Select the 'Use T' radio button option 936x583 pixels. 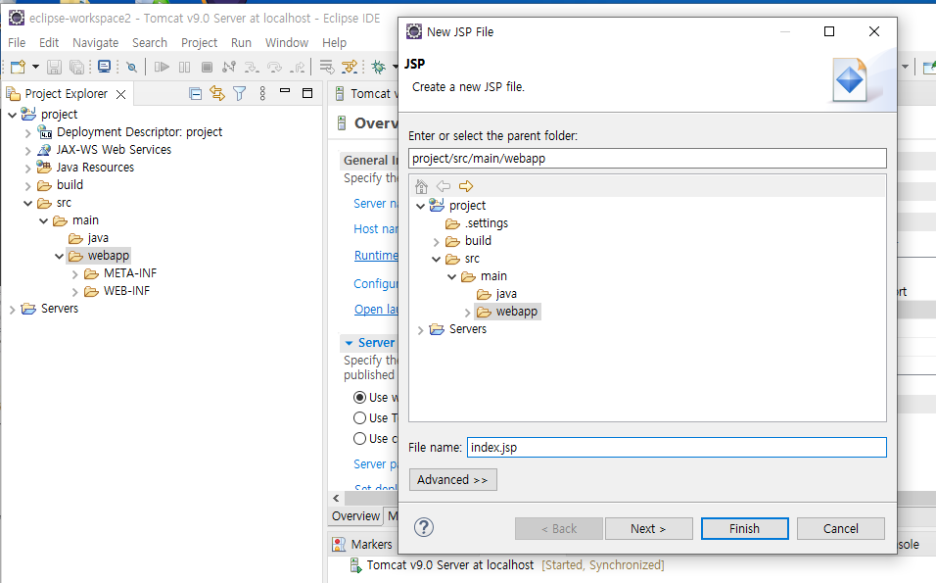[x=359, y=418]
